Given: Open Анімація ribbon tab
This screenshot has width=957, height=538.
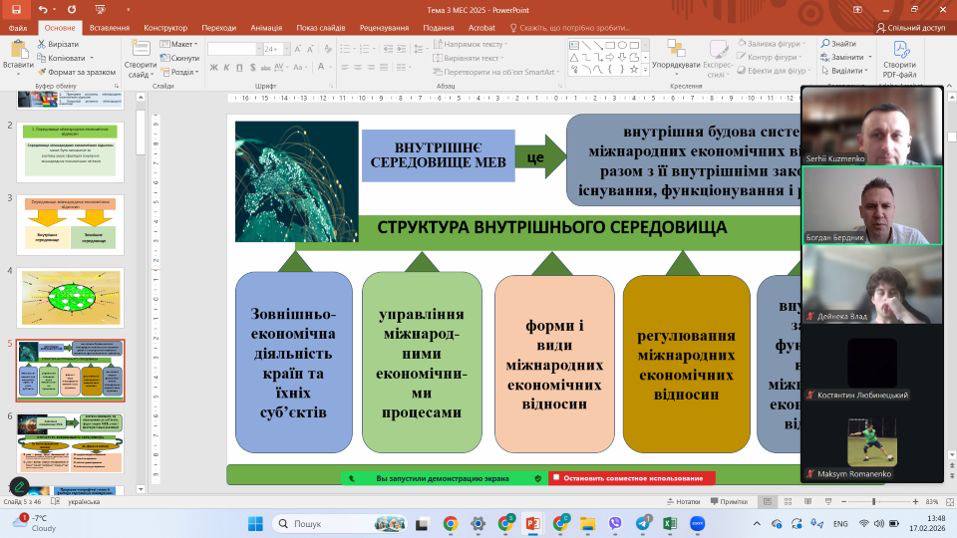Looking at the screenshot, I should coord(266,27).
